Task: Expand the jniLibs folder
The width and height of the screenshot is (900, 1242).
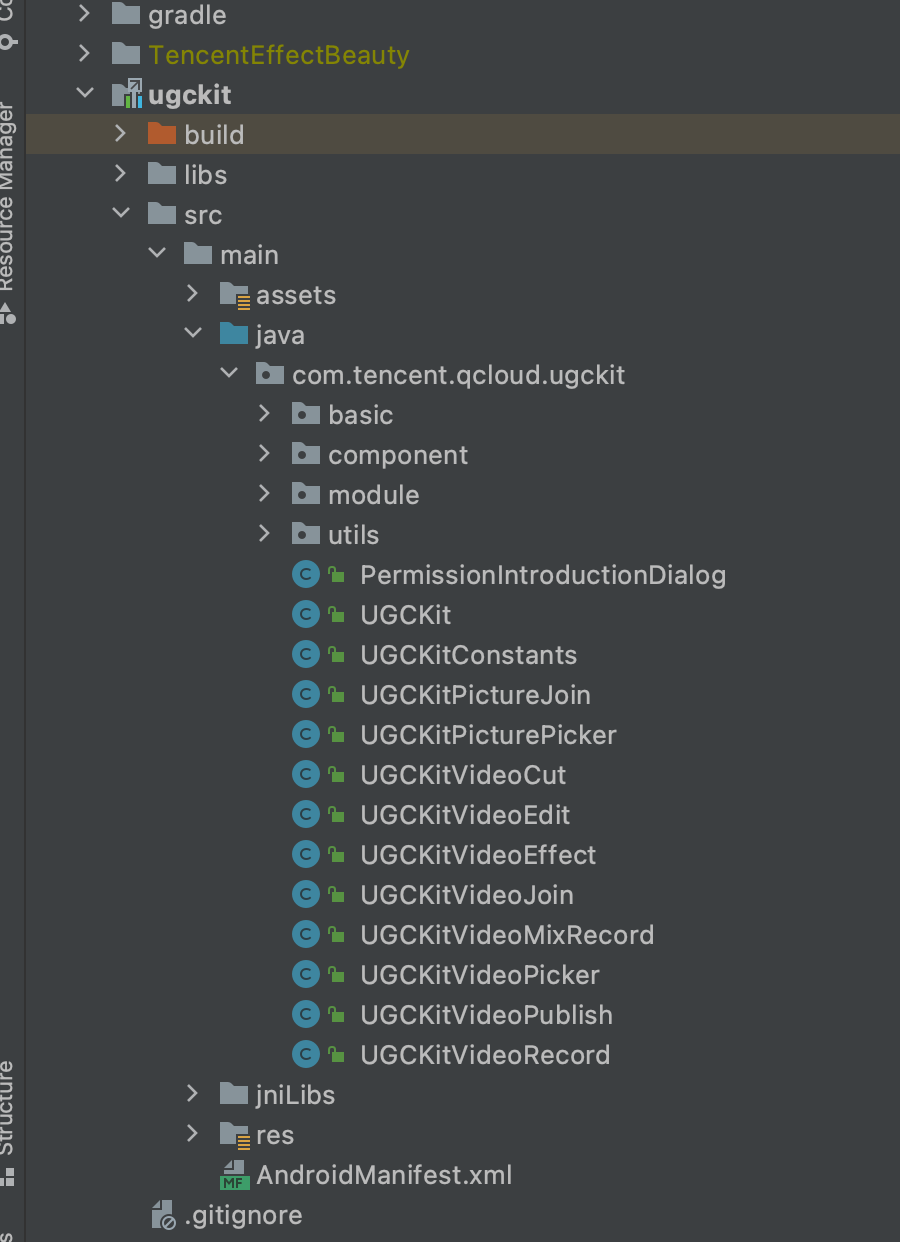Action: (192, 1095)
